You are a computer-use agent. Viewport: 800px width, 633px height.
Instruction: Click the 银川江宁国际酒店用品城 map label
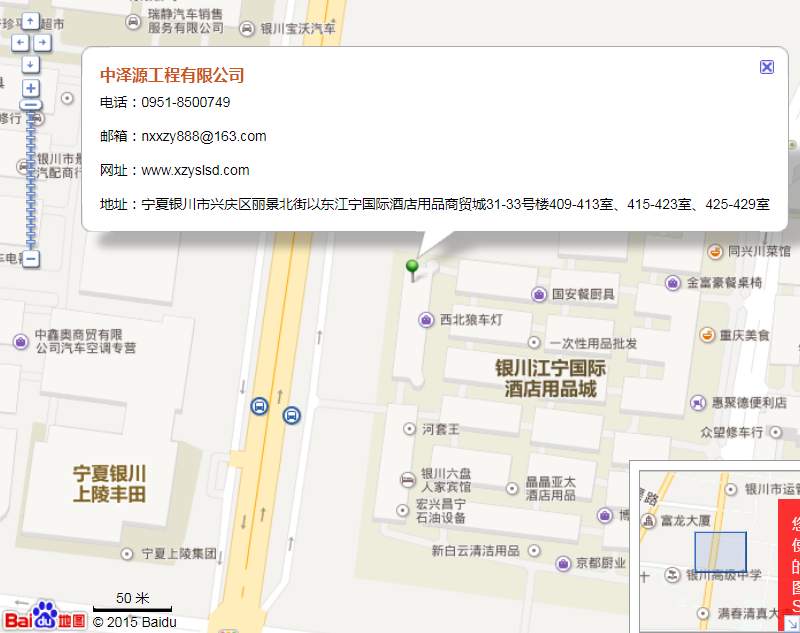point(550,378)
